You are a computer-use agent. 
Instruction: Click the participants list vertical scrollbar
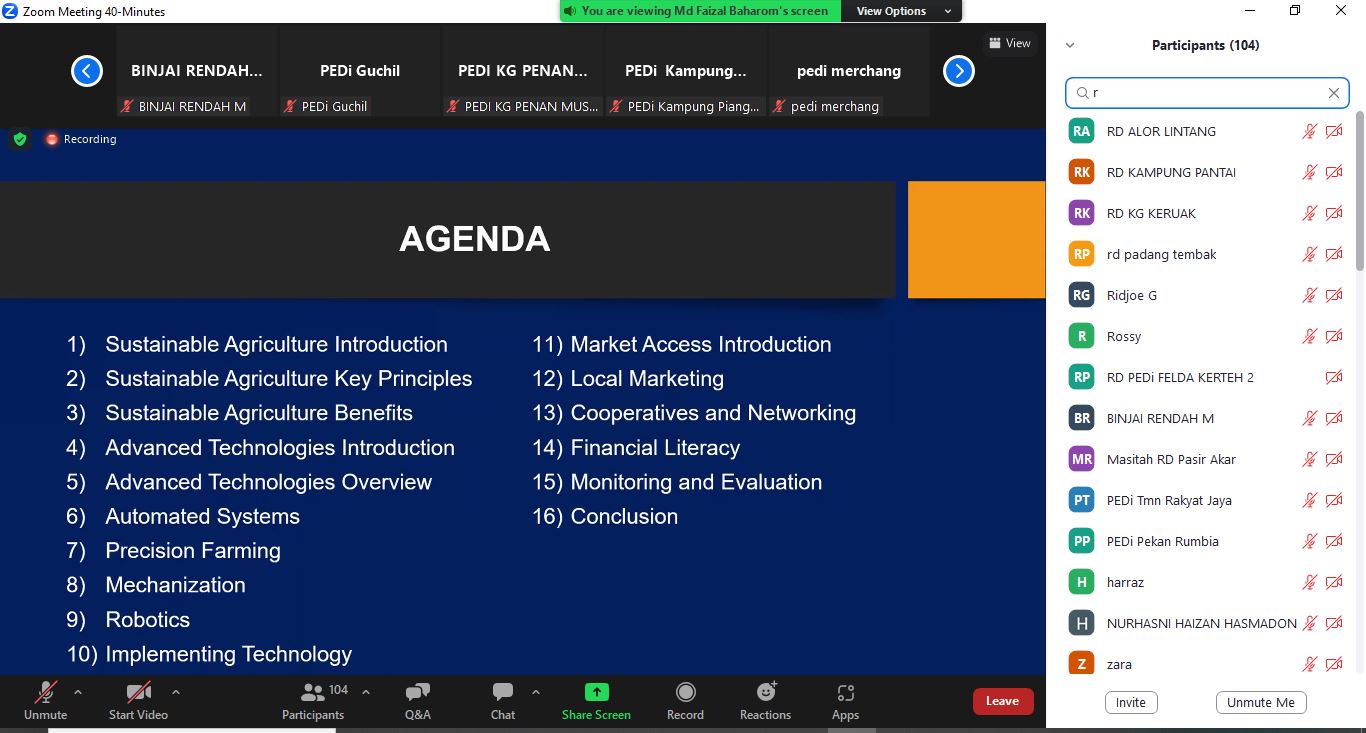pyautogui.click(x=1359, y=190)
